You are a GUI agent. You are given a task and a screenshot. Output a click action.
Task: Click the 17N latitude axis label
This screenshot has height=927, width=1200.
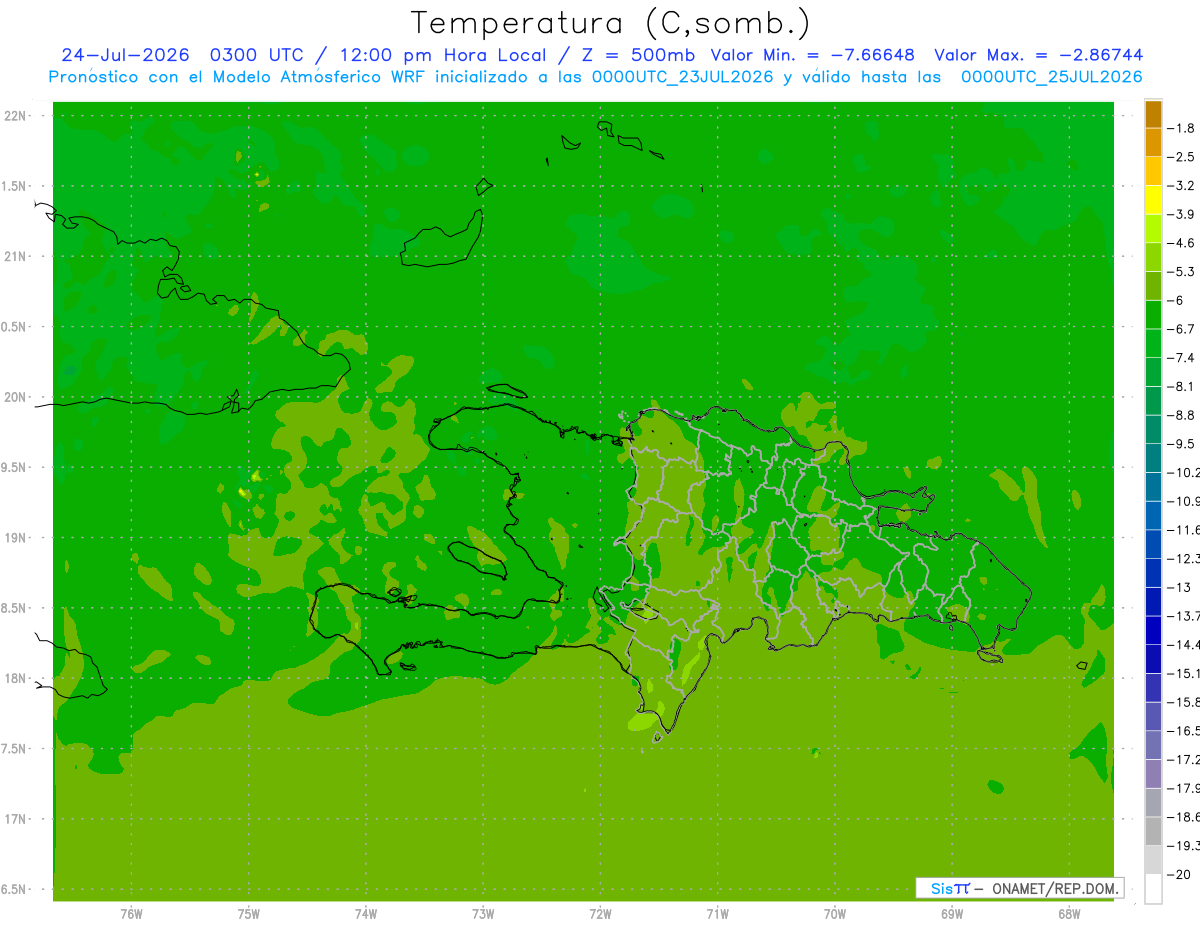(17, 819)
